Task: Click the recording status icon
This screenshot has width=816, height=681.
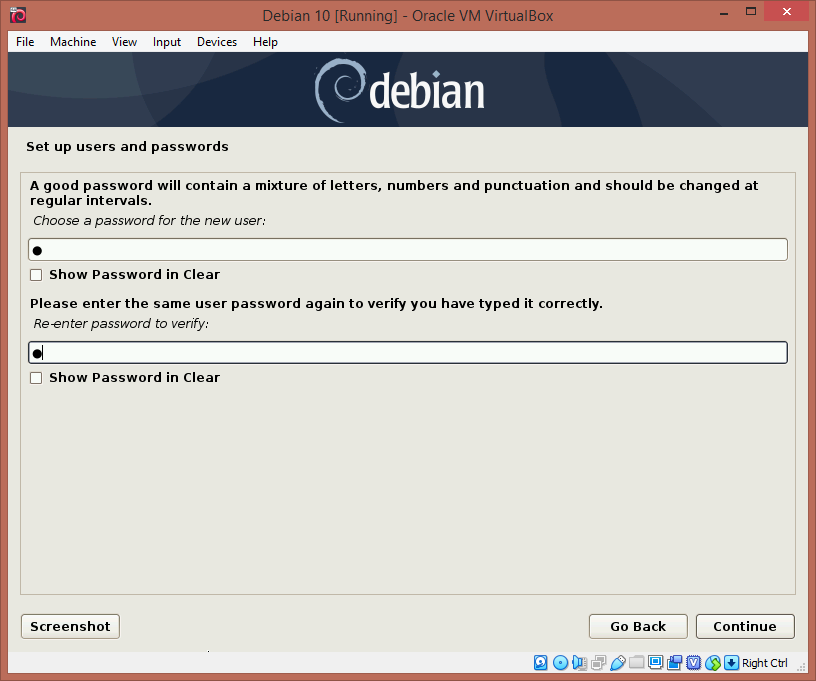Action: coord(675,662)
